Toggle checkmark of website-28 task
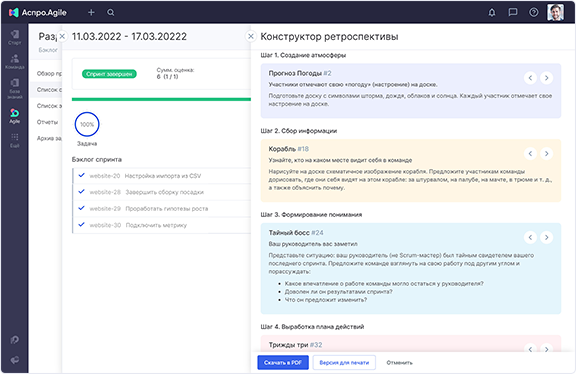This screenshot has width=576, height=374. click(x=82, y=191)
